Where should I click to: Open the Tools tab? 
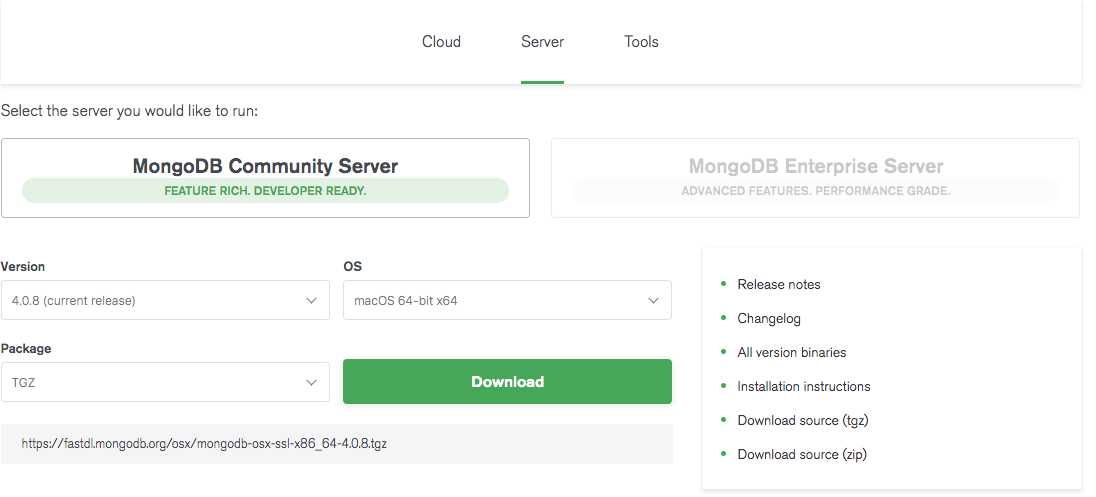pyautogui.click(x=641, y=42)
